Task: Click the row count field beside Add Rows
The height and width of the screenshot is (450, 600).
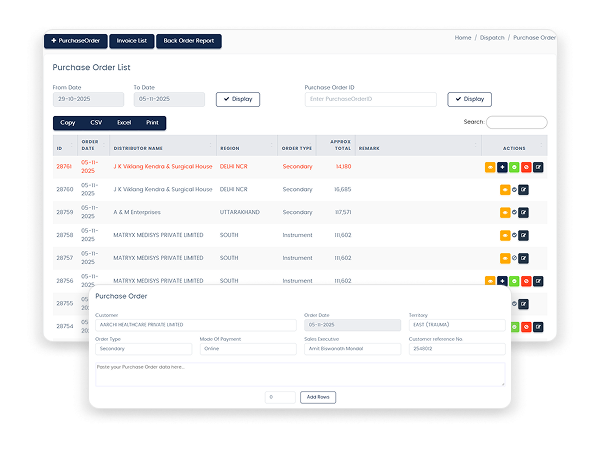Action: (280, 397)
